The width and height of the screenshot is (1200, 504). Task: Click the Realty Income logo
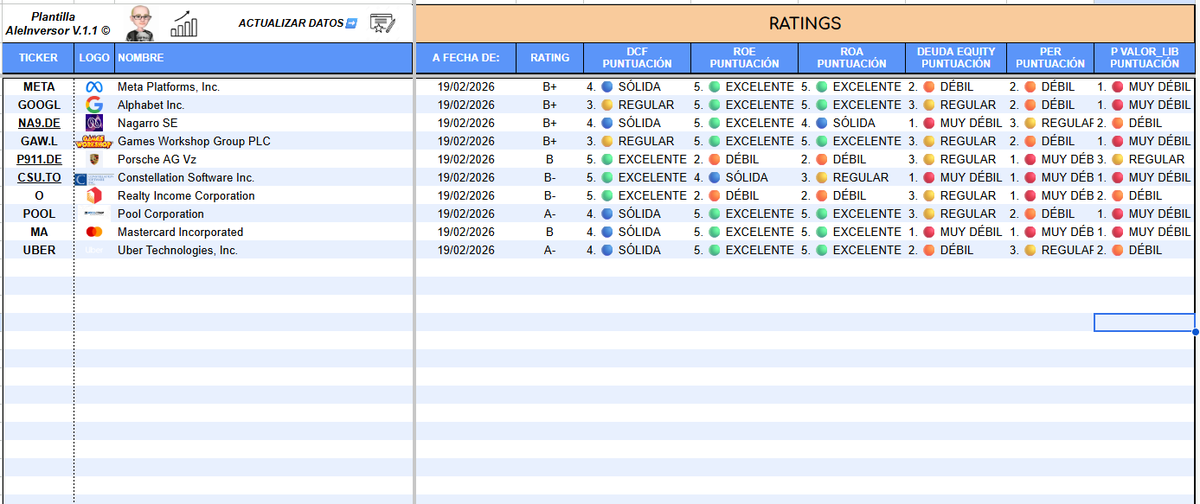click(x=95, y=196)
